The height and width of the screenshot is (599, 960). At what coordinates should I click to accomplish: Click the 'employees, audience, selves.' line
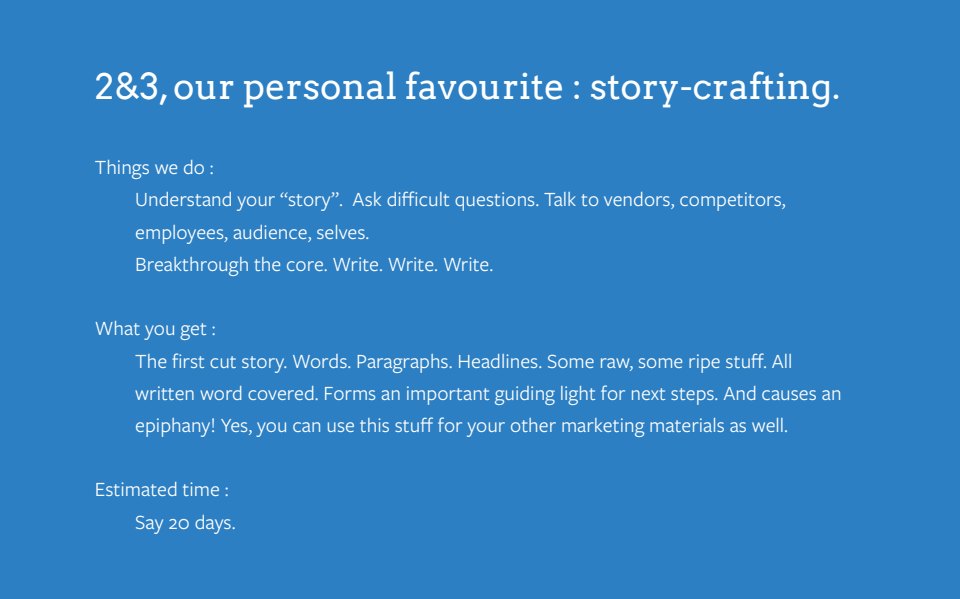click(252, 233)
